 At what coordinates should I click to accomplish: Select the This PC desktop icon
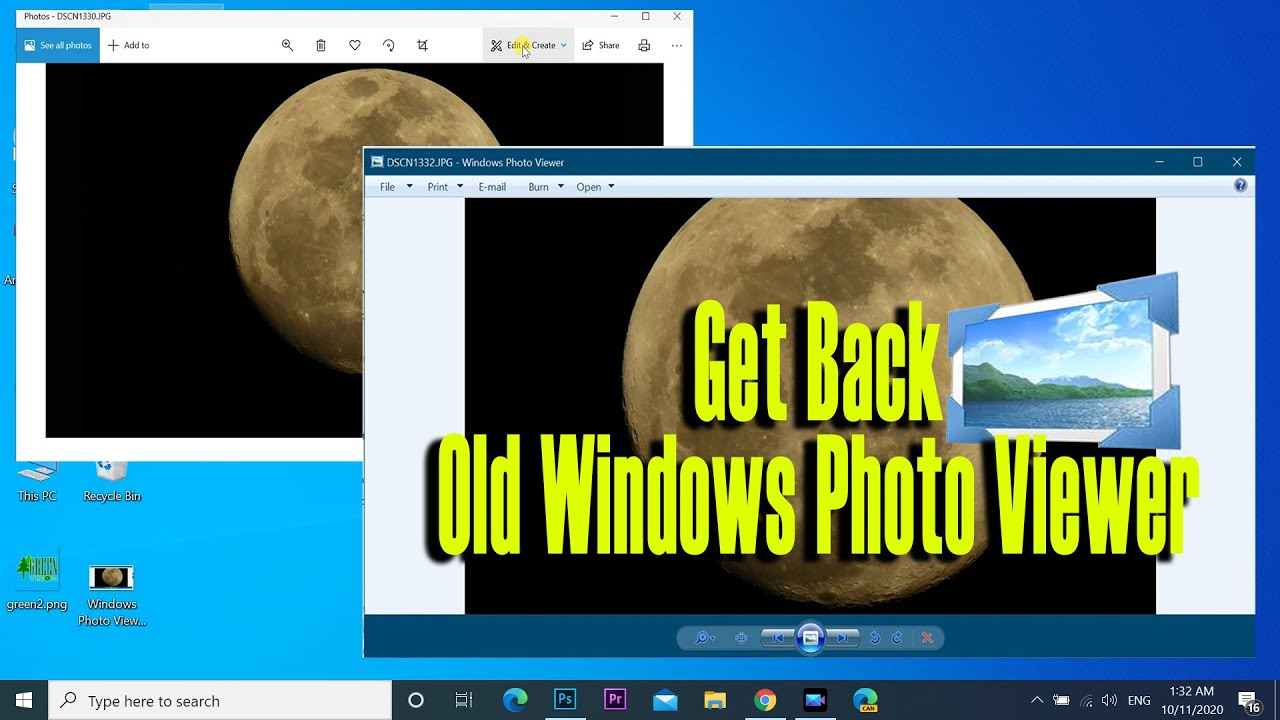(37, 481)
